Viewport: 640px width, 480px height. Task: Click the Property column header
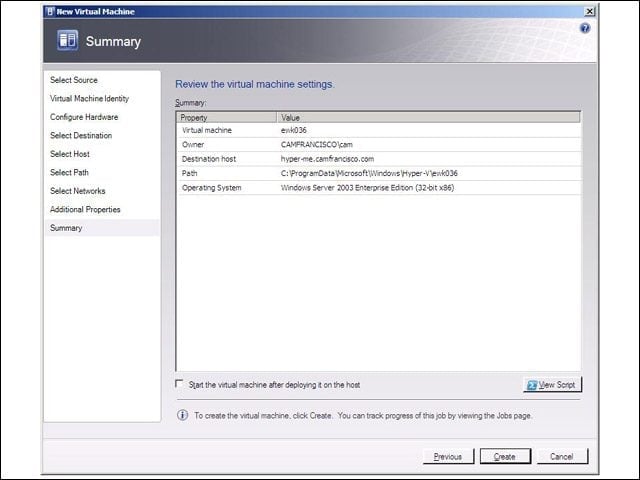coord(227,118)
